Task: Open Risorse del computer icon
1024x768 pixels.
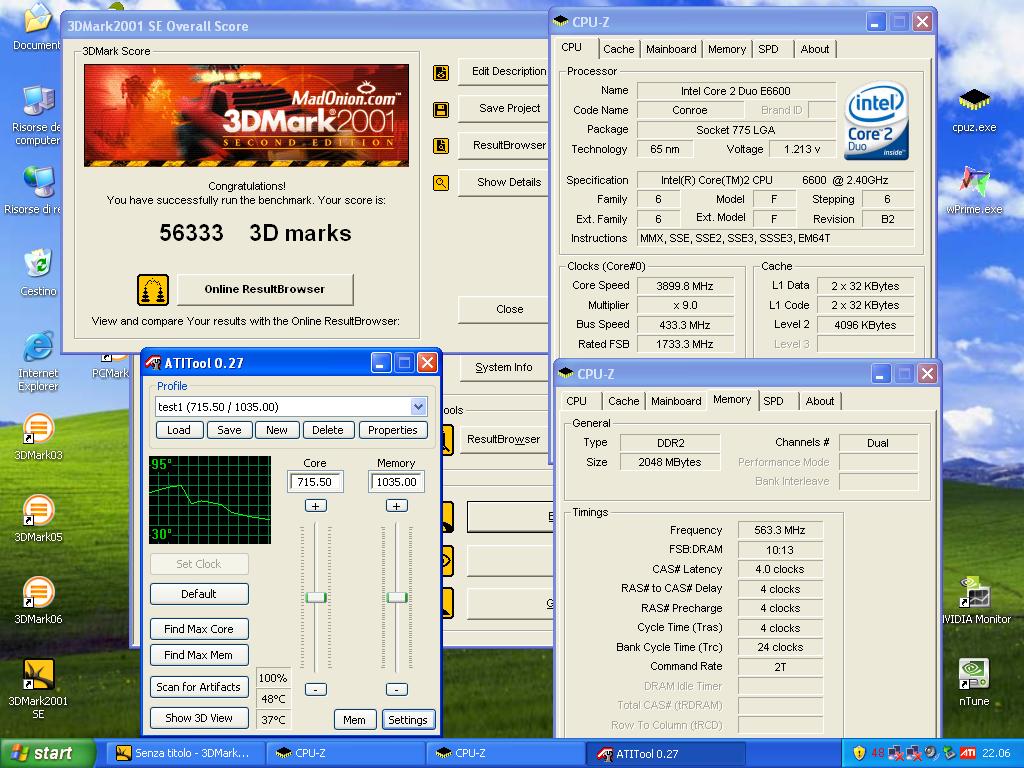Action: (39, 101)
